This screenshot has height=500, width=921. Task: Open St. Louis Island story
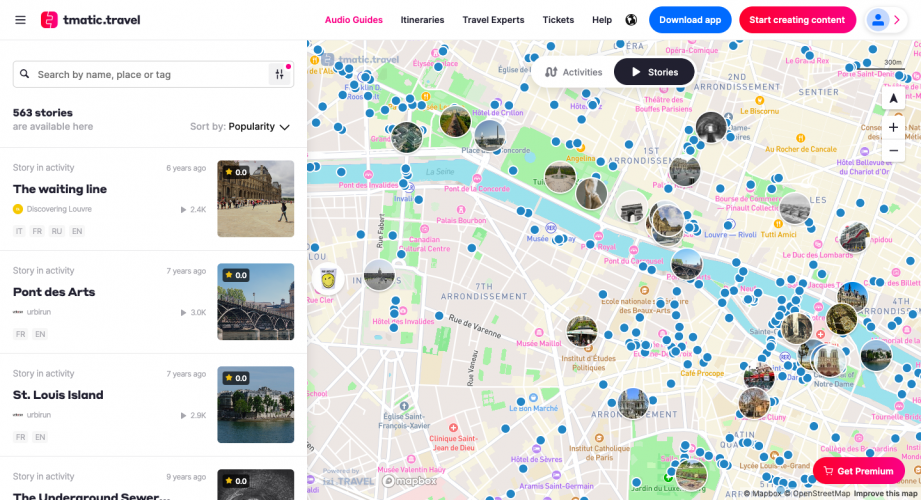pyautogui.click(x=58, y=395)
